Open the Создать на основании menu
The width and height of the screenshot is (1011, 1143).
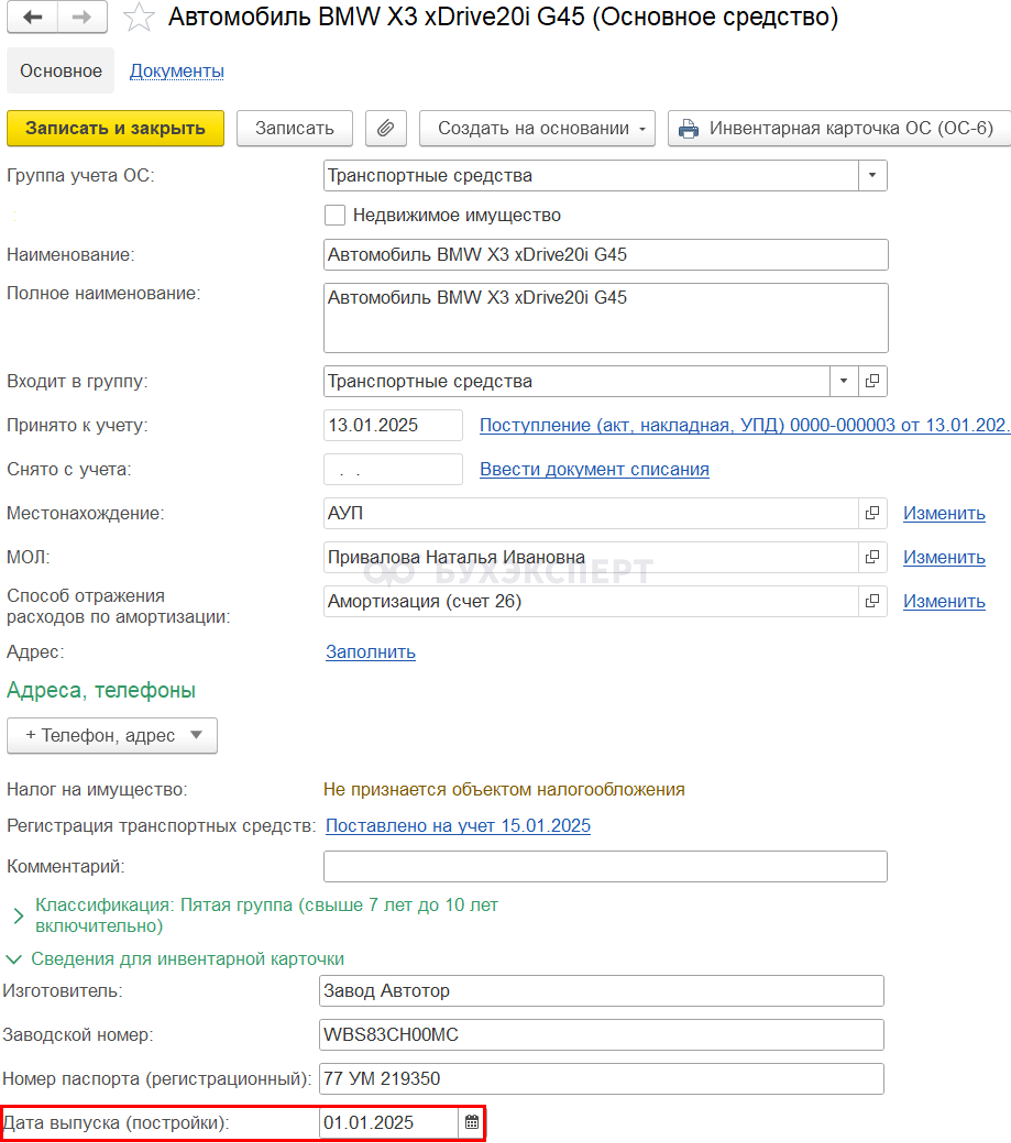coord(537,128)
